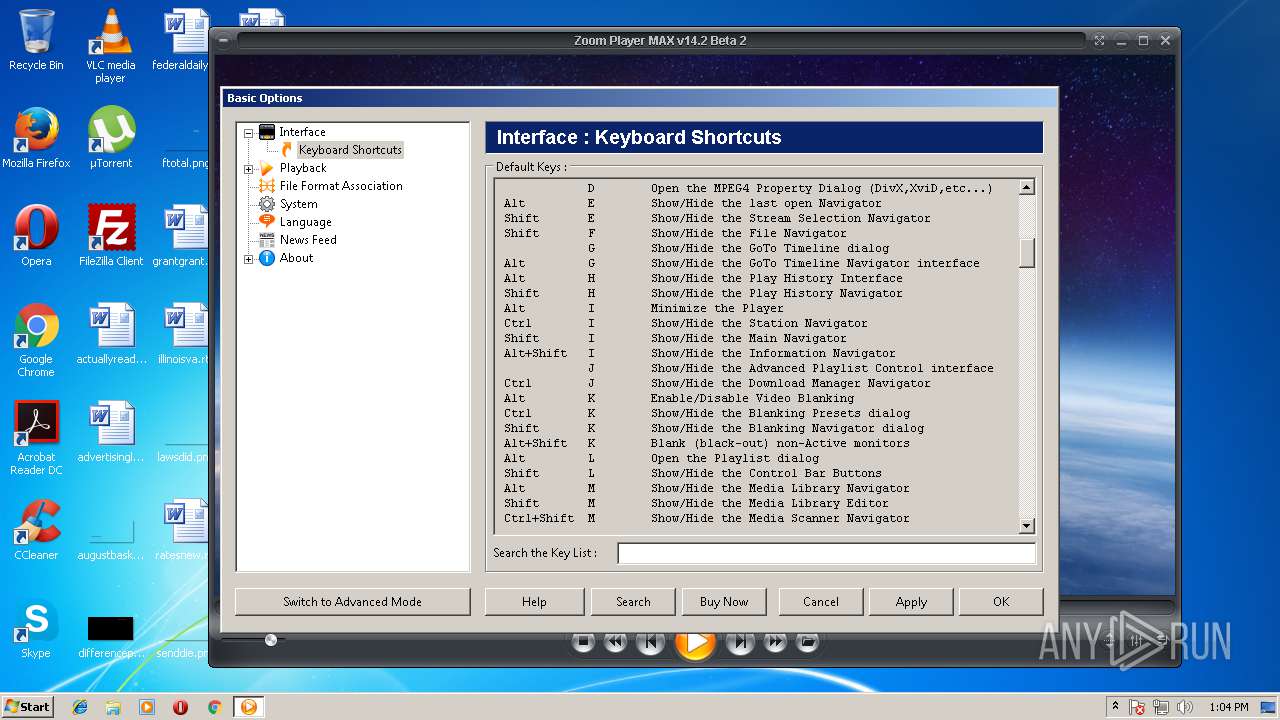Open file using the folder button

click(808, 642)
